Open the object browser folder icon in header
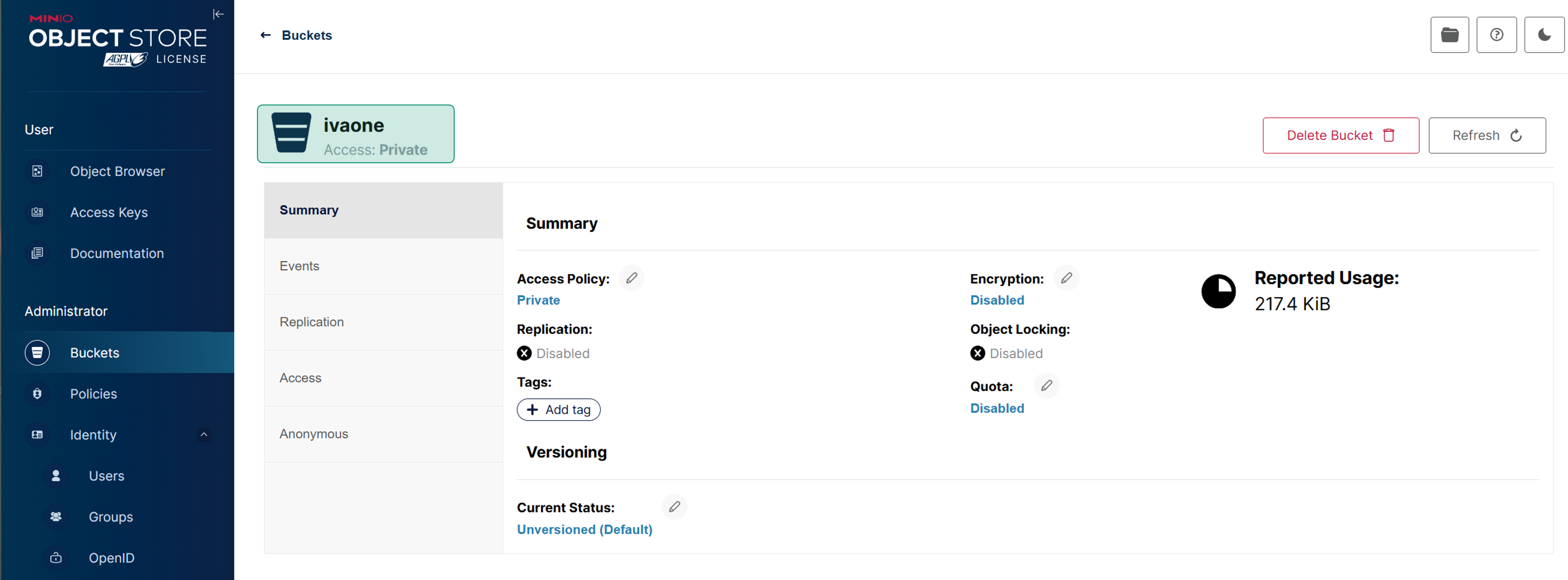This screenshot has height=580, width=1568. 1449,35
